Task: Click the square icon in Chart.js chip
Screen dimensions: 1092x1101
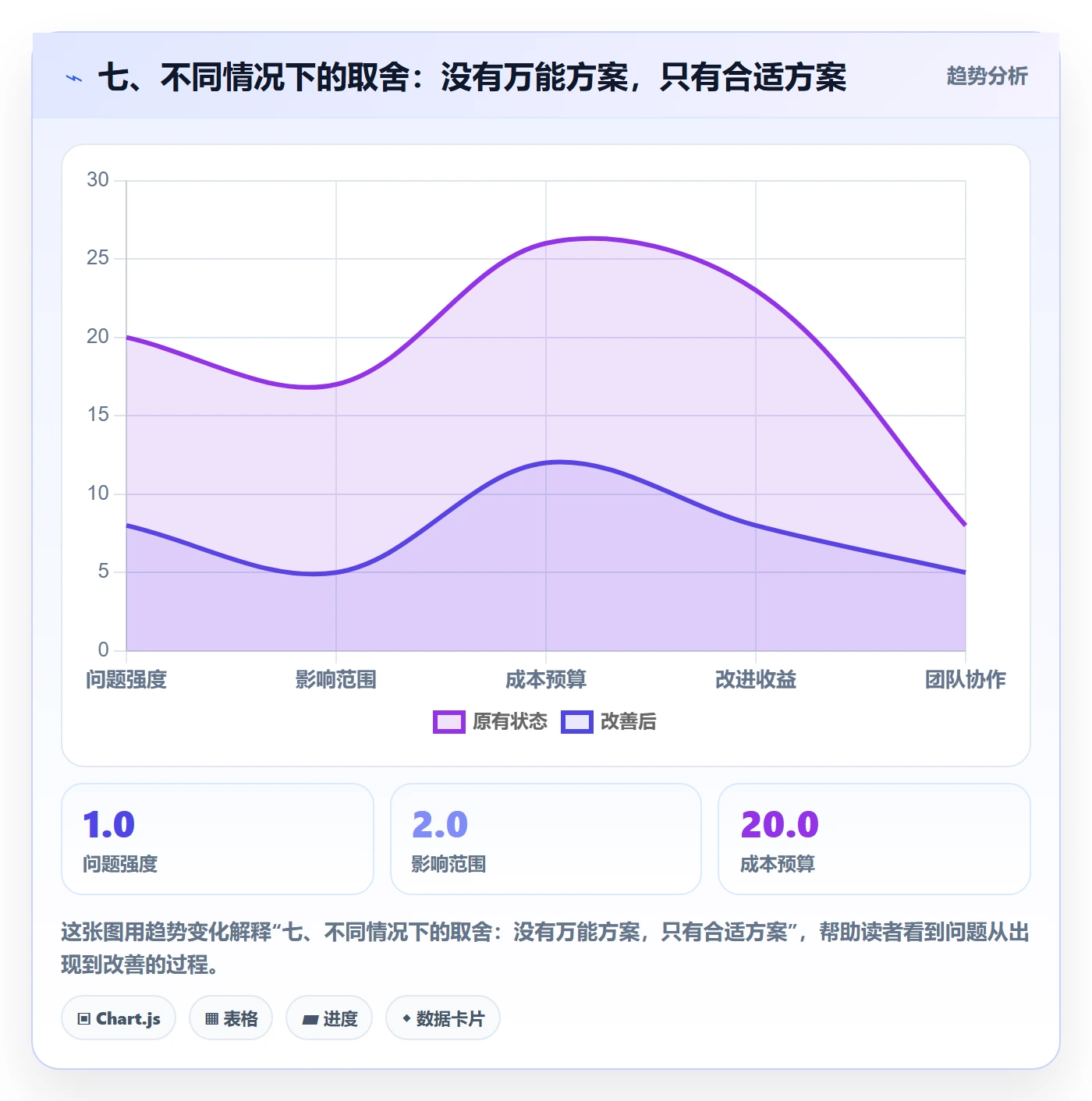Action: [84, 1019]
